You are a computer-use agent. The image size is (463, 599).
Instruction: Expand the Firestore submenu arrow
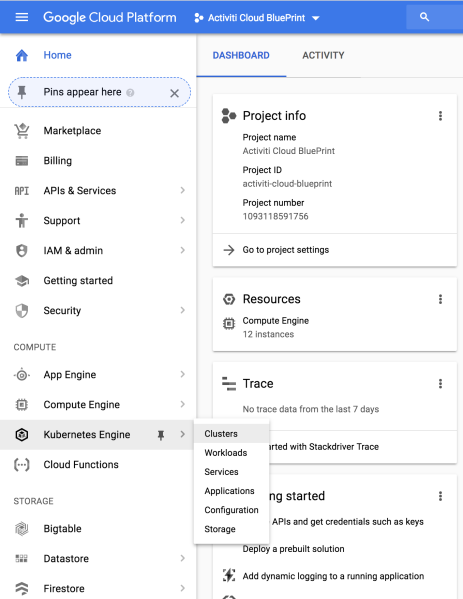pos(183,588)
